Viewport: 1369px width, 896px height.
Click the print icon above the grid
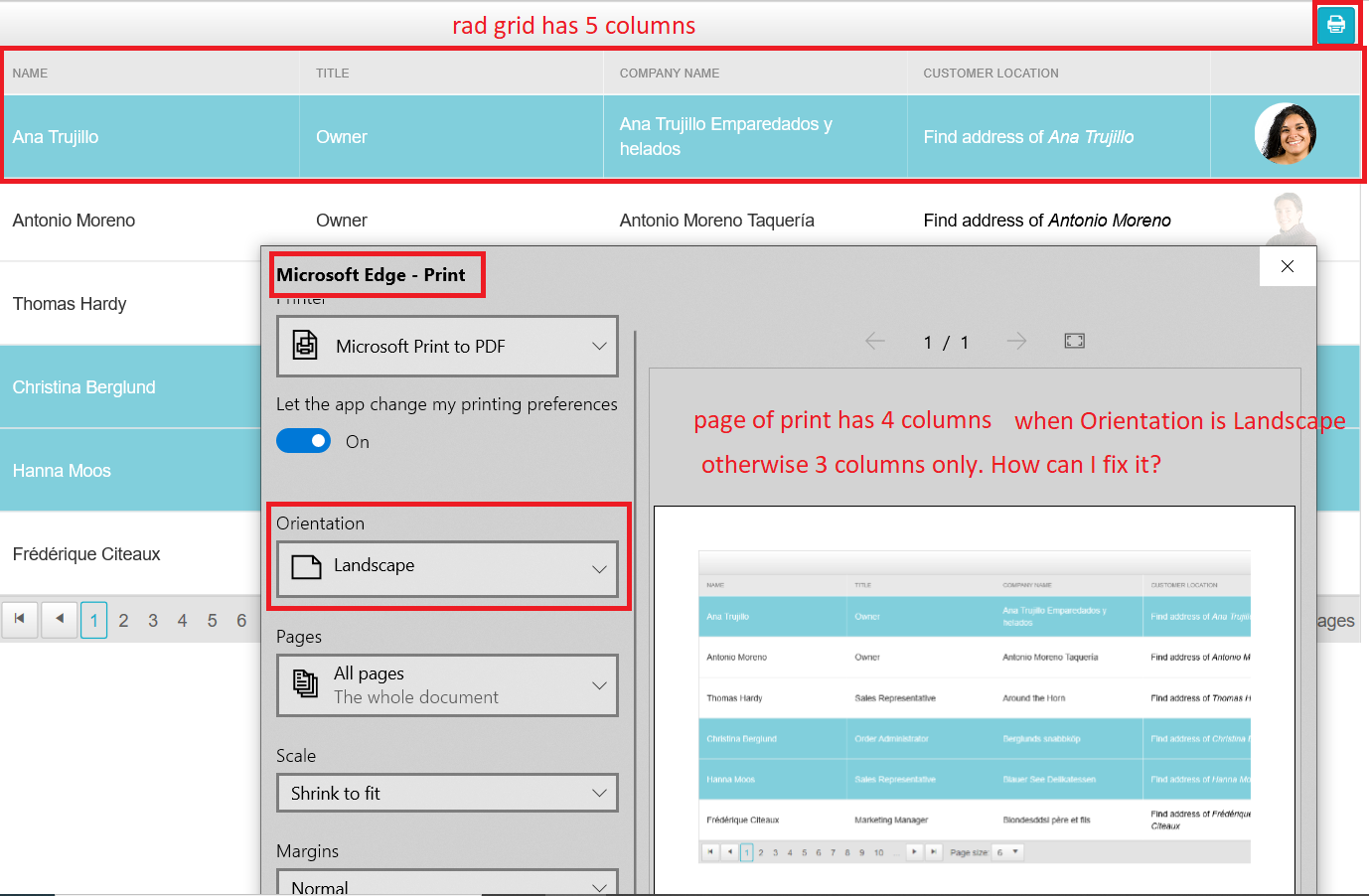coord(1335,25)
